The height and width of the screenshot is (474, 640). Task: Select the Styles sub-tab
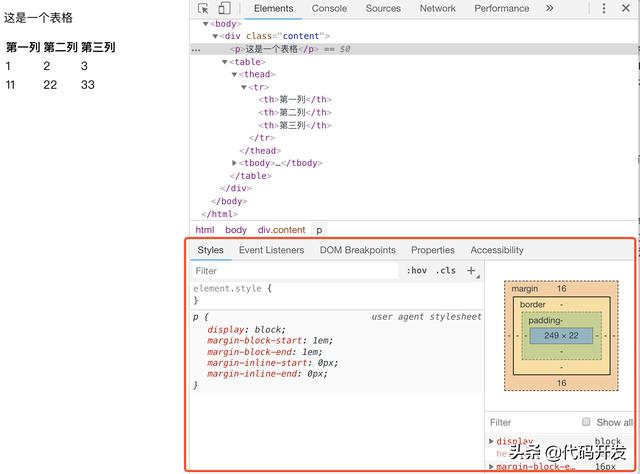(x=211, y=250)
